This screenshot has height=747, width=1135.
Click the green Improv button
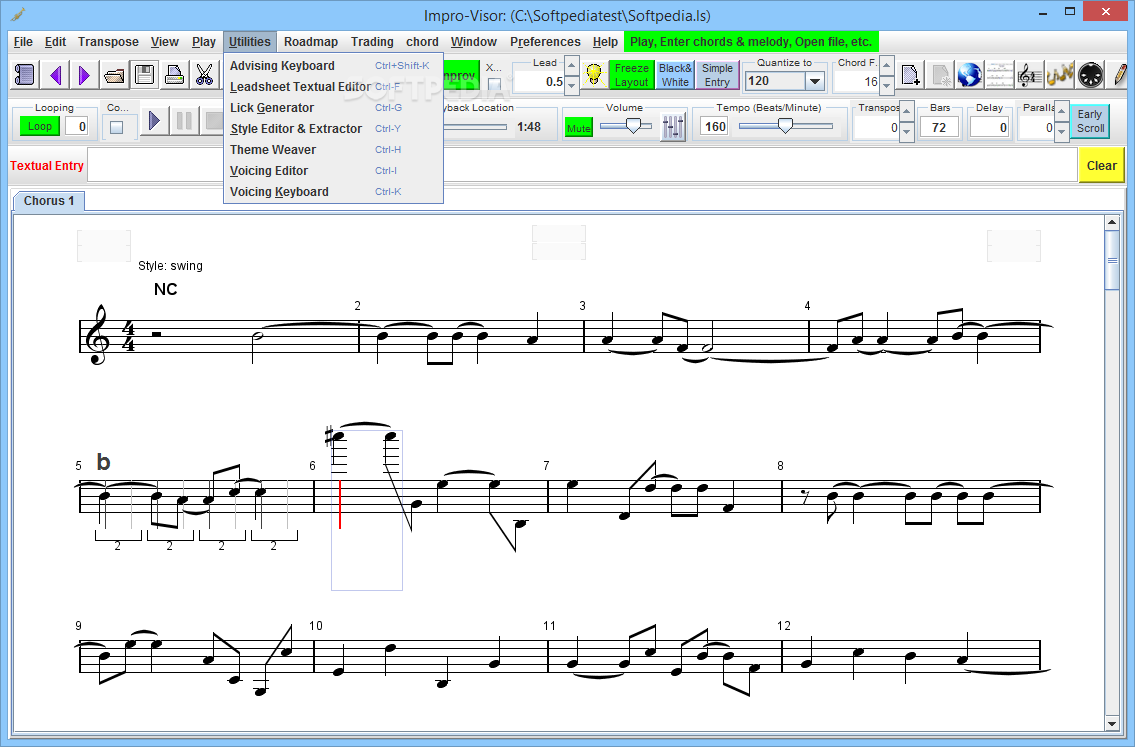tap(460, 75)
